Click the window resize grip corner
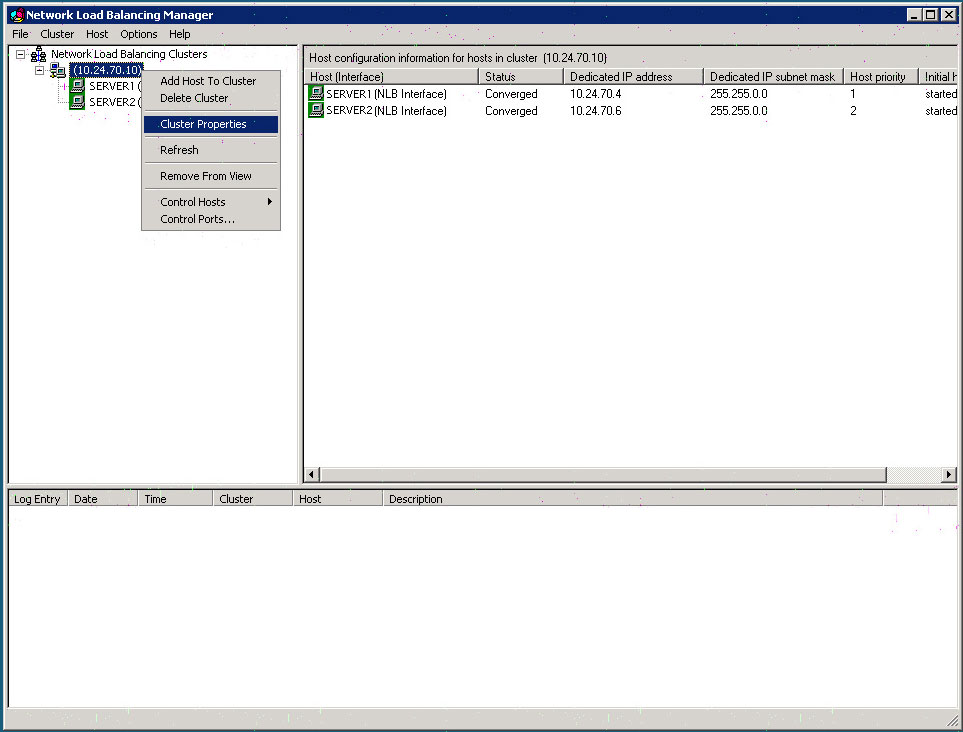 click(951, 721)
